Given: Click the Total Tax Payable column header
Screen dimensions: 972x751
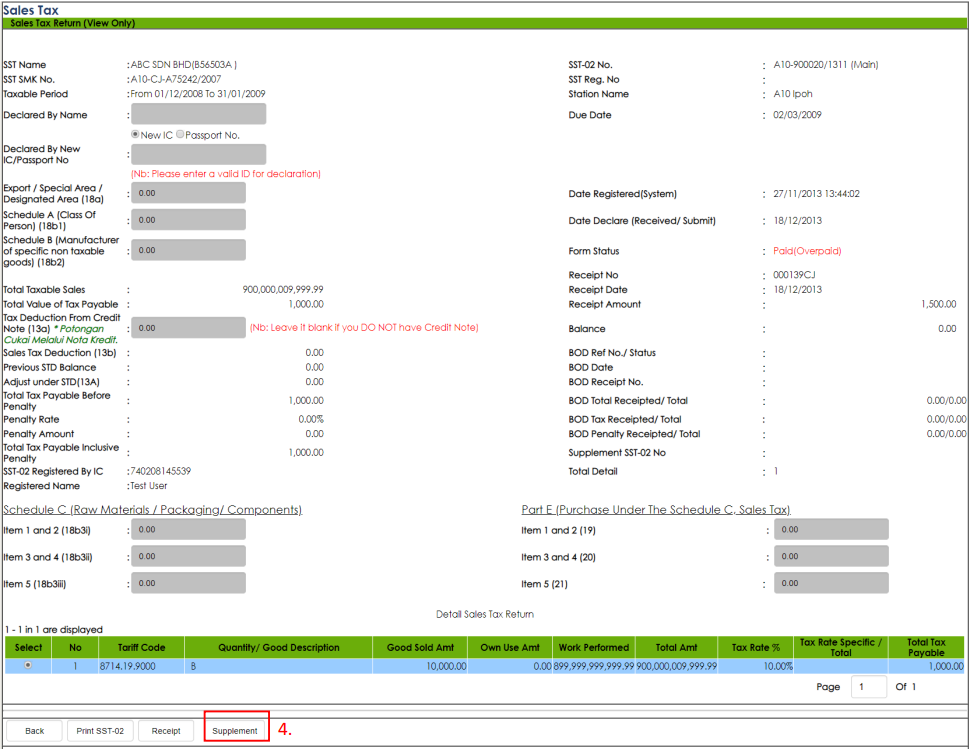Looking at the screenshot, I should (925, 648).
